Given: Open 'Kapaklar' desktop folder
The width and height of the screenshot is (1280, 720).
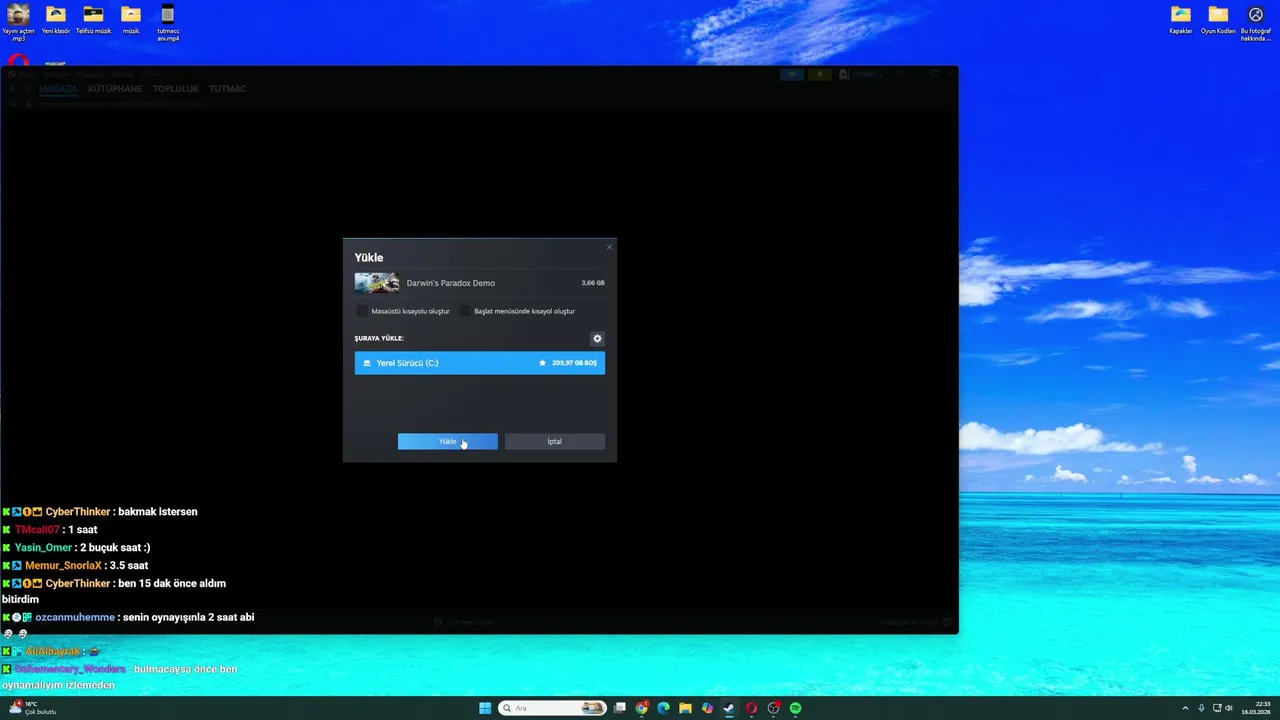Looking at the screenshot, I should [x=1181, y=22].
